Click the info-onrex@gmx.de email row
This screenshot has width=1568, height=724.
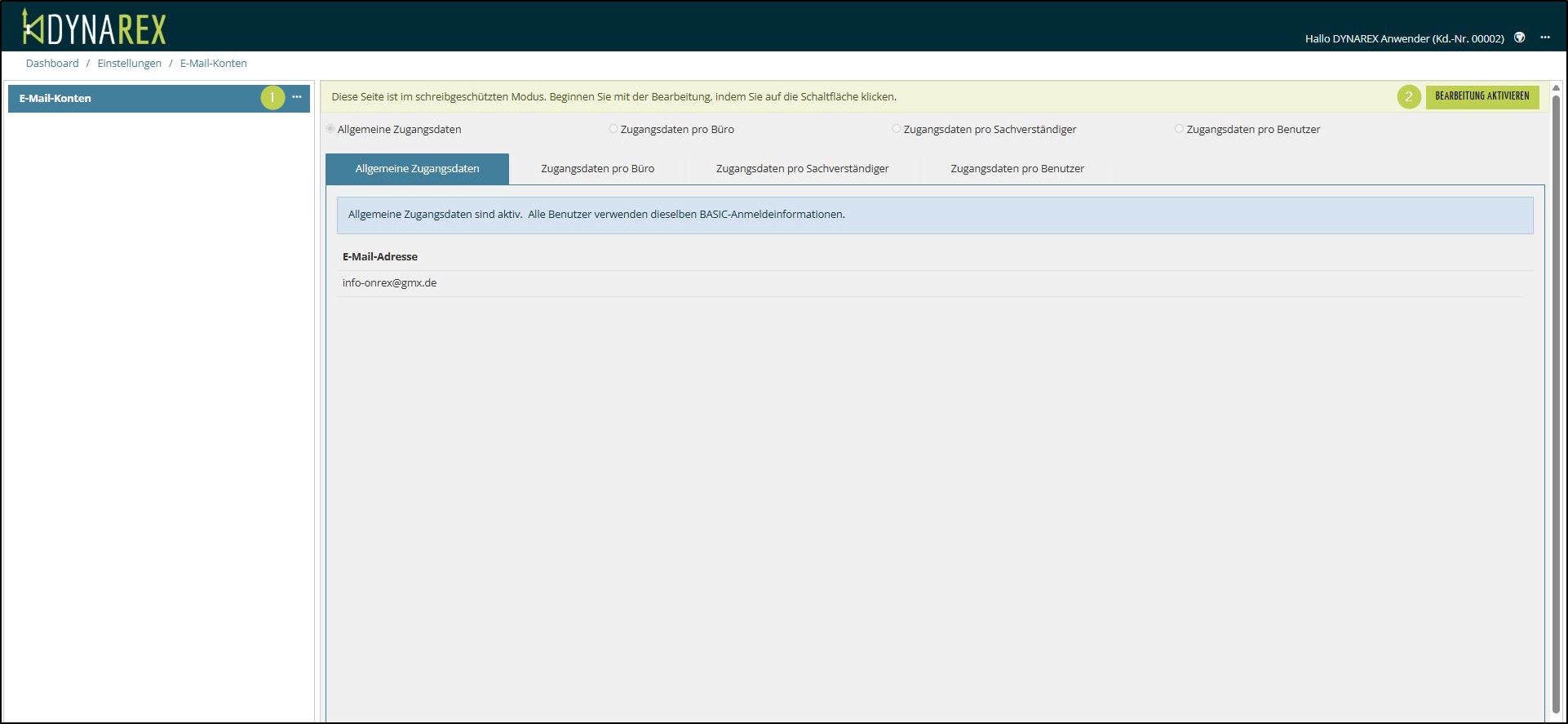coord(390,283)
